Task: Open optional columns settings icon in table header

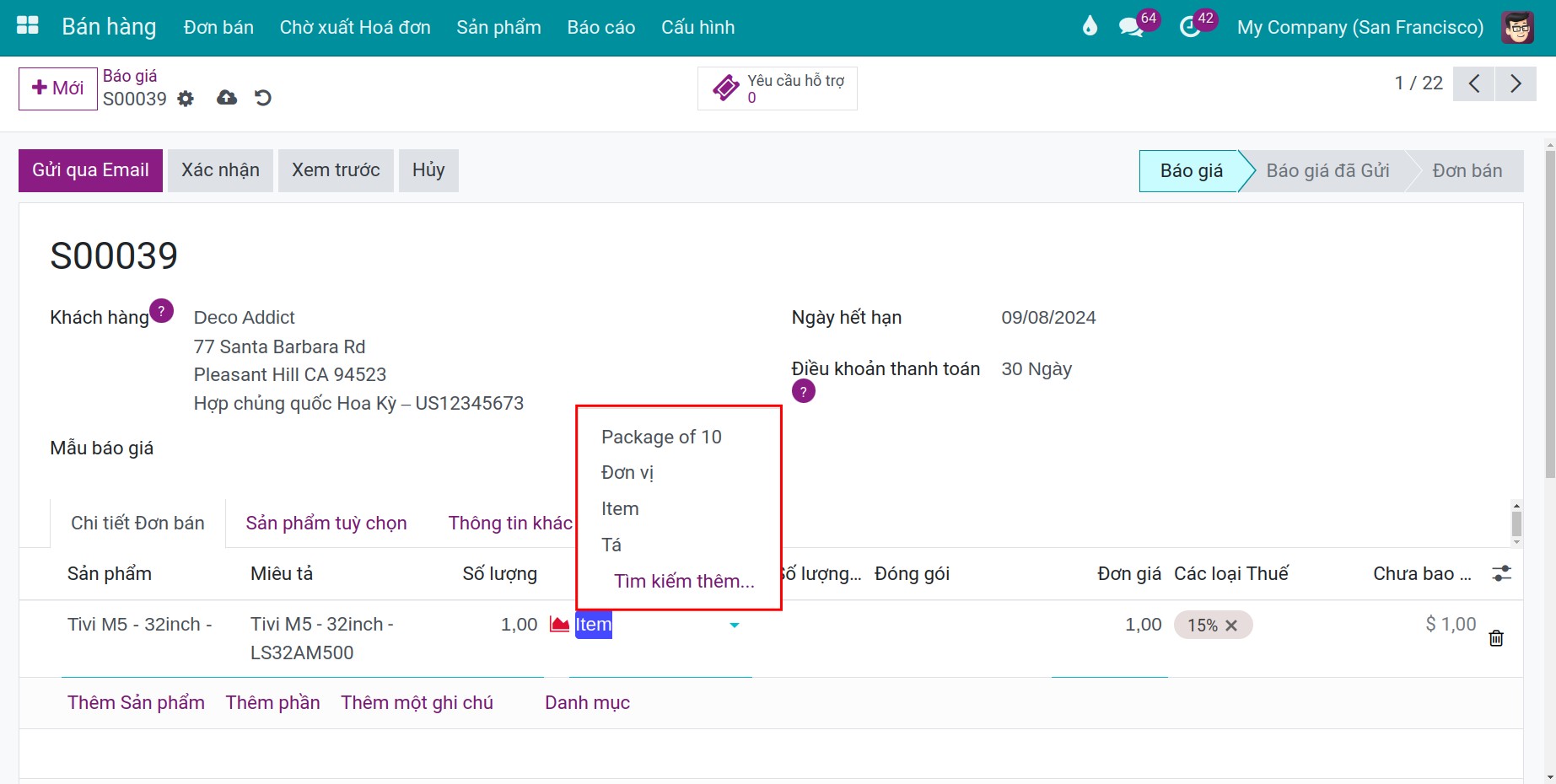Action: 1501,573
